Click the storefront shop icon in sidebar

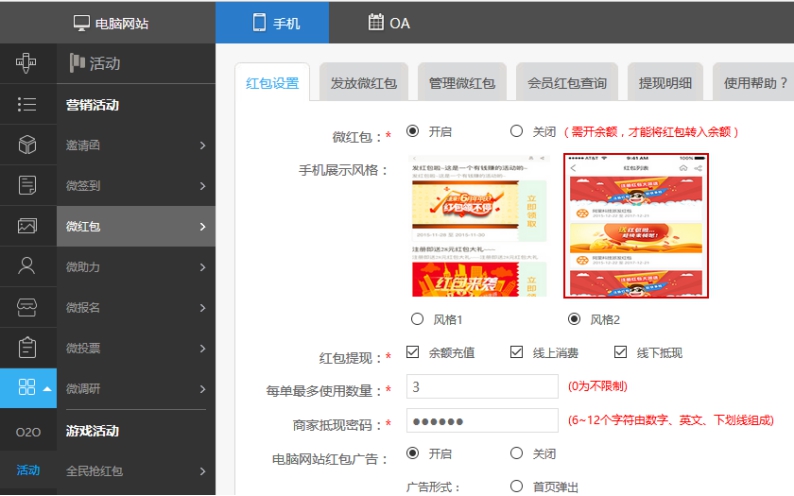(x=27, y=307)
